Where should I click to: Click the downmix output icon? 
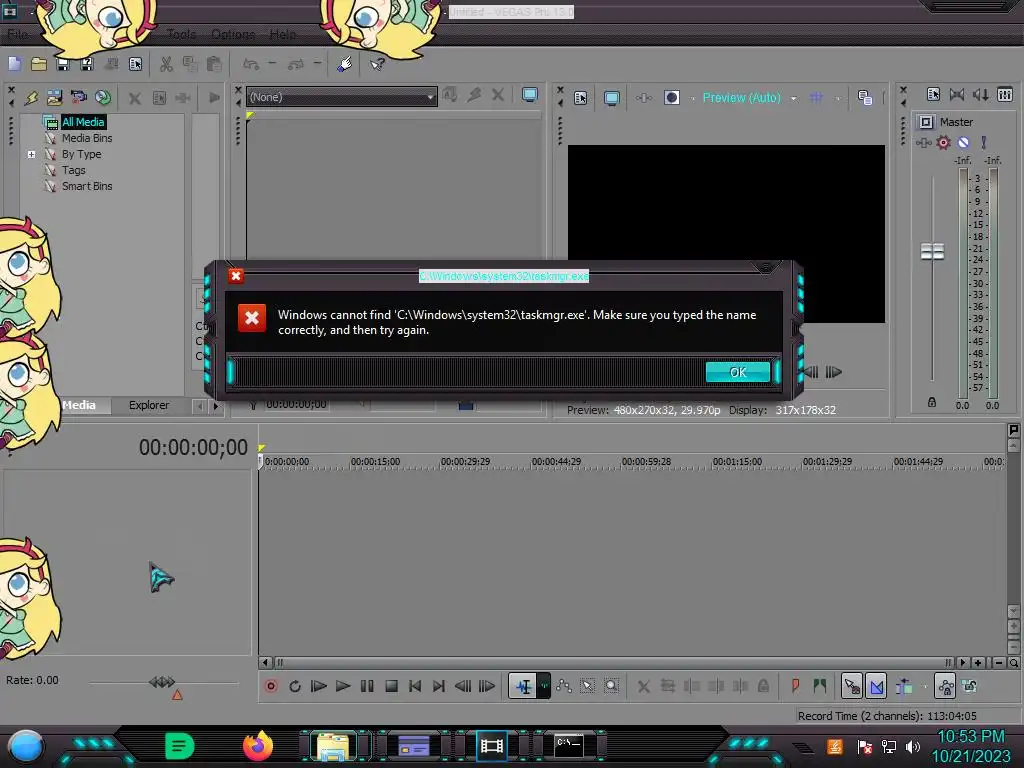[x=957, y=95]
